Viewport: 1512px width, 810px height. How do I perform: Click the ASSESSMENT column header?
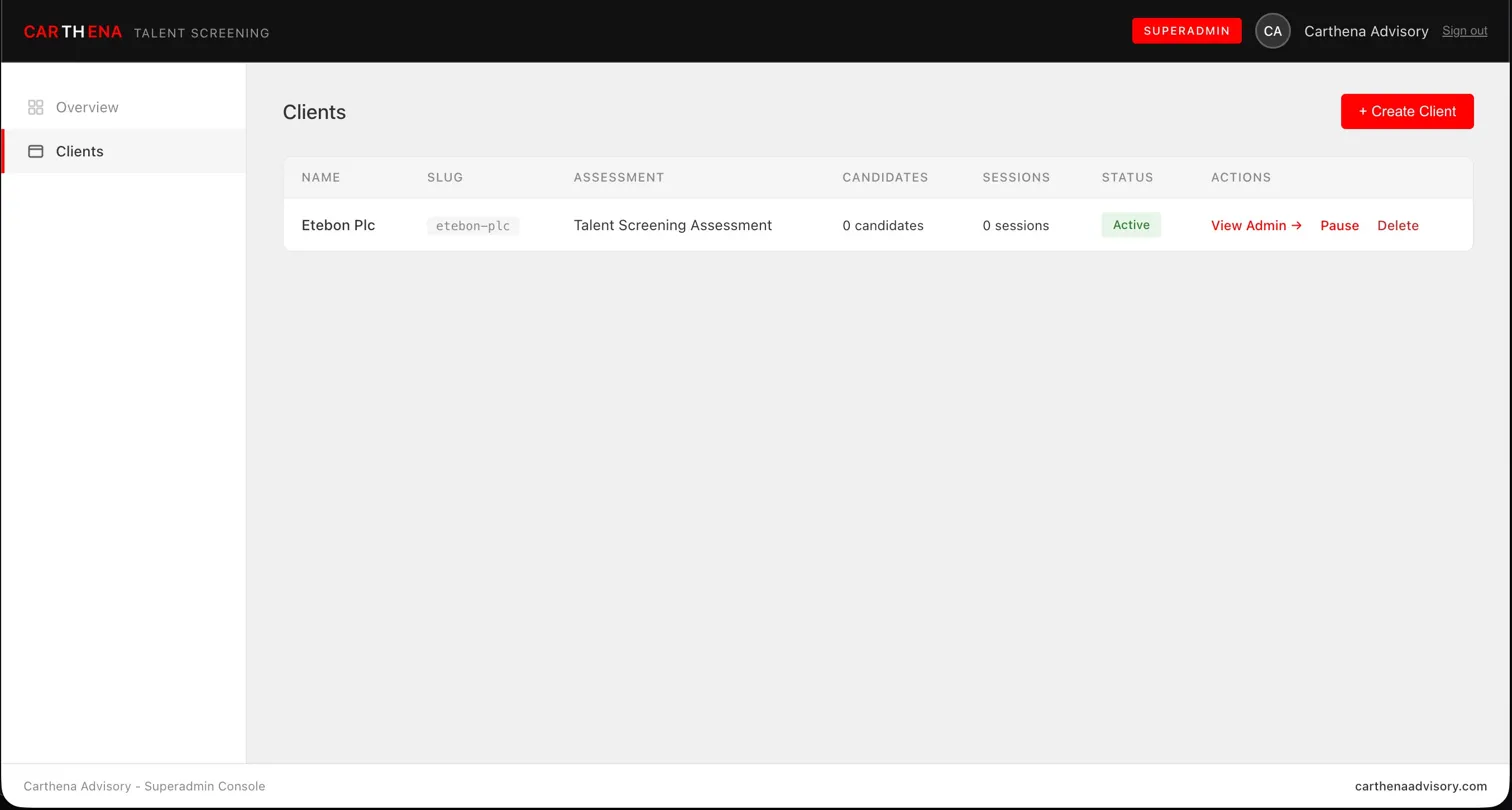[x=619, y=177]
